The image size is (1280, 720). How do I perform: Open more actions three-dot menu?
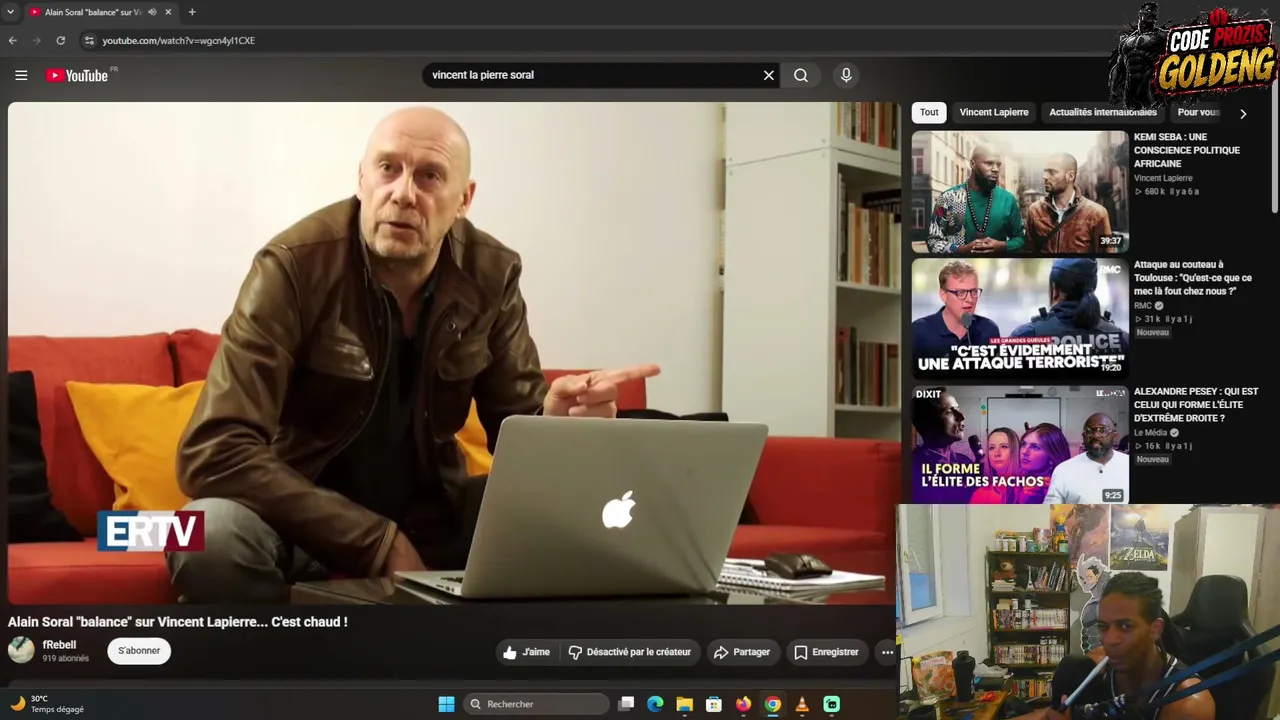click(887, 652)
